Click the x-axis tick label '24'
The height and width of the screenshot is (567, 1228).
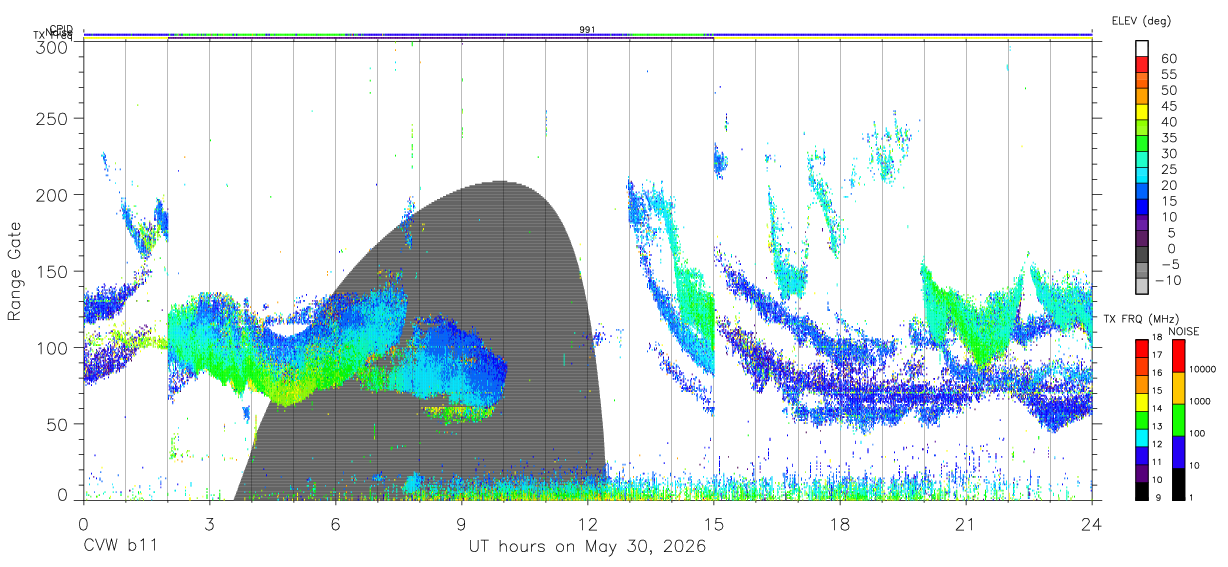click(1092, 523)
